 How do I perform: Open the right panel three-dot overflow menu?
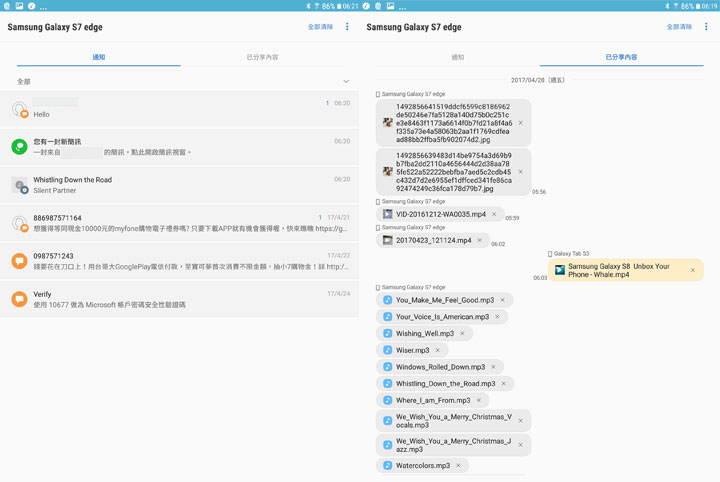tap(706, 27)
